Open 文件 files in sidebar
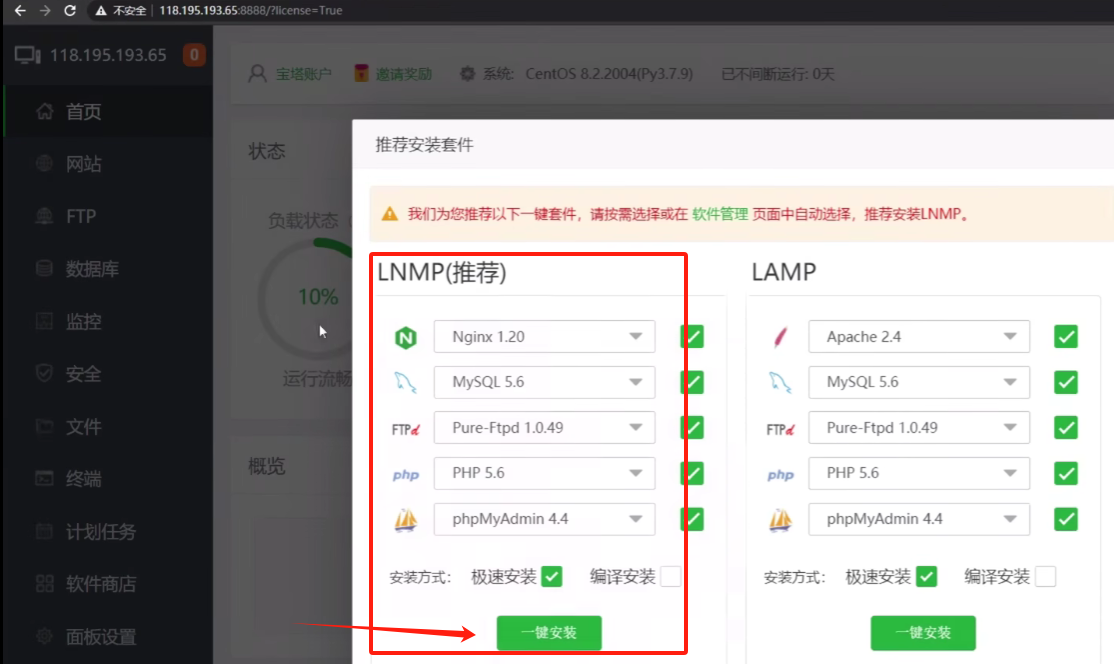This screenshot has height=664, width=1114. (108, 427)
